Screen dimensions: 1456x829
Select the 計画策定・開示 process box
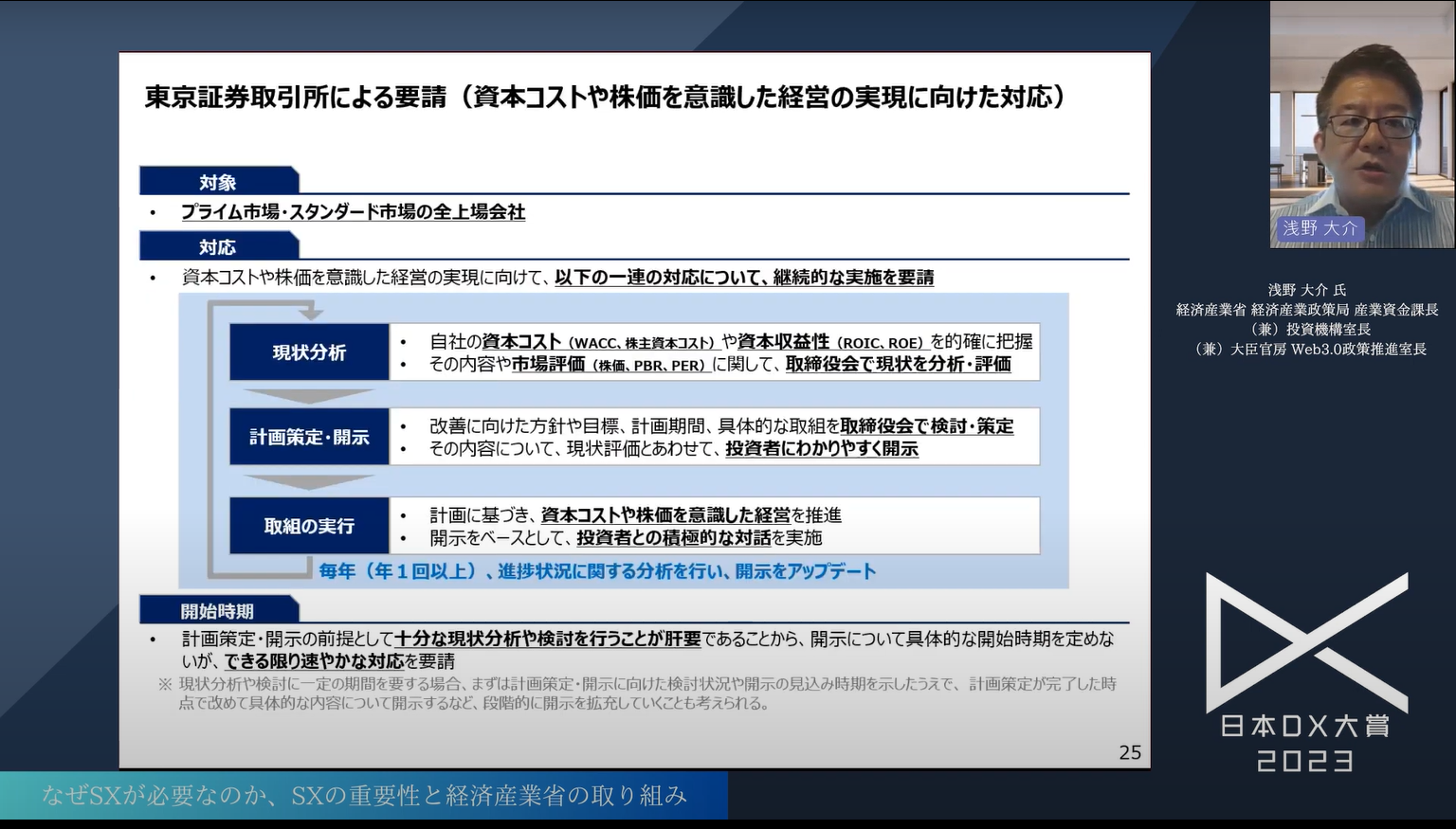308,437
